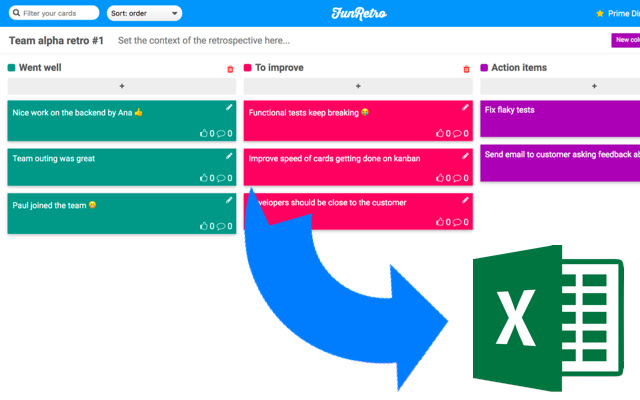Click the 'Team alpha retro #1' board title
640x400 pixels.
click(56, 40)
